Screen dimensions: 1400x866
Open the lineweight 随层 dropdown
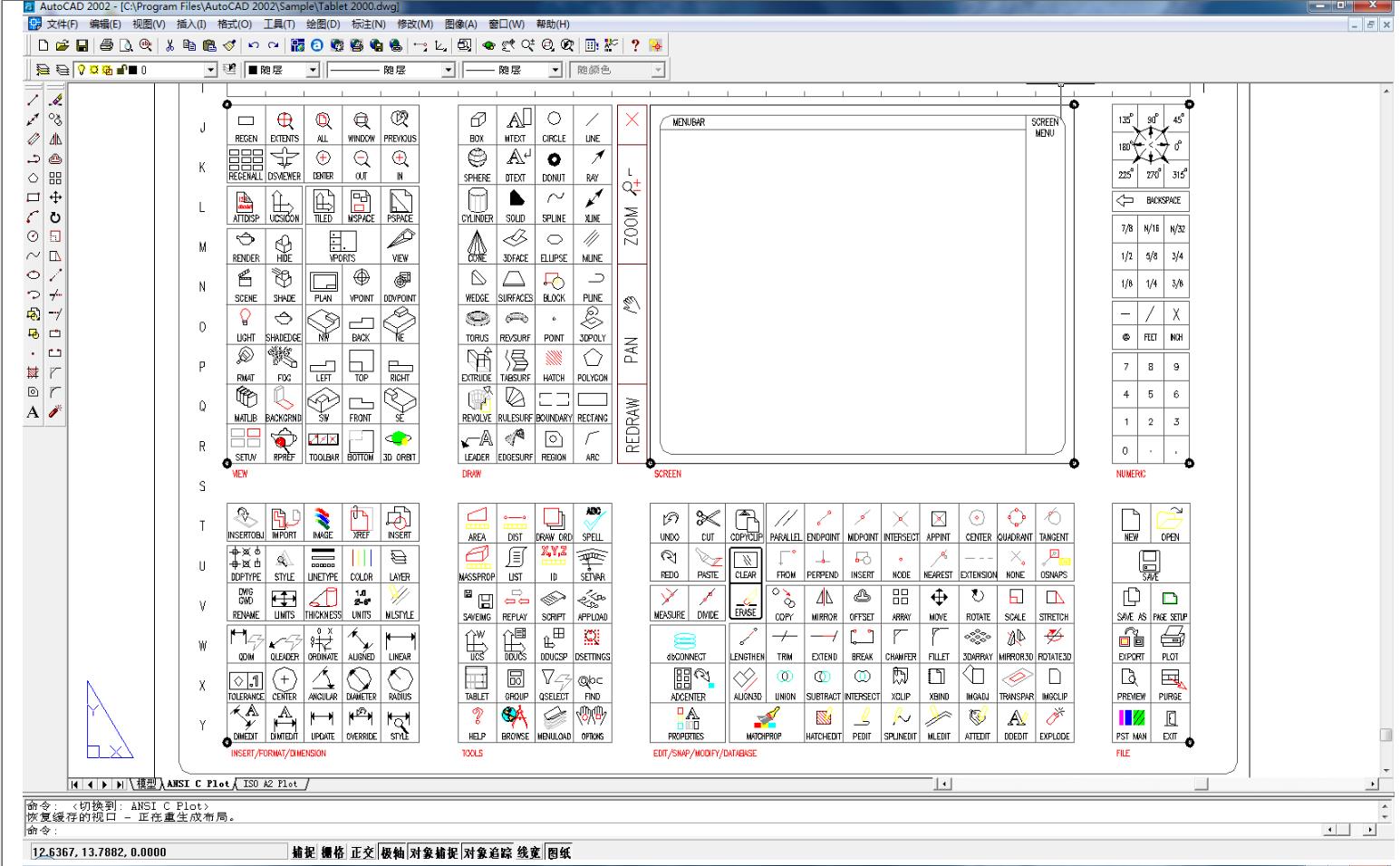pos(555,70)
